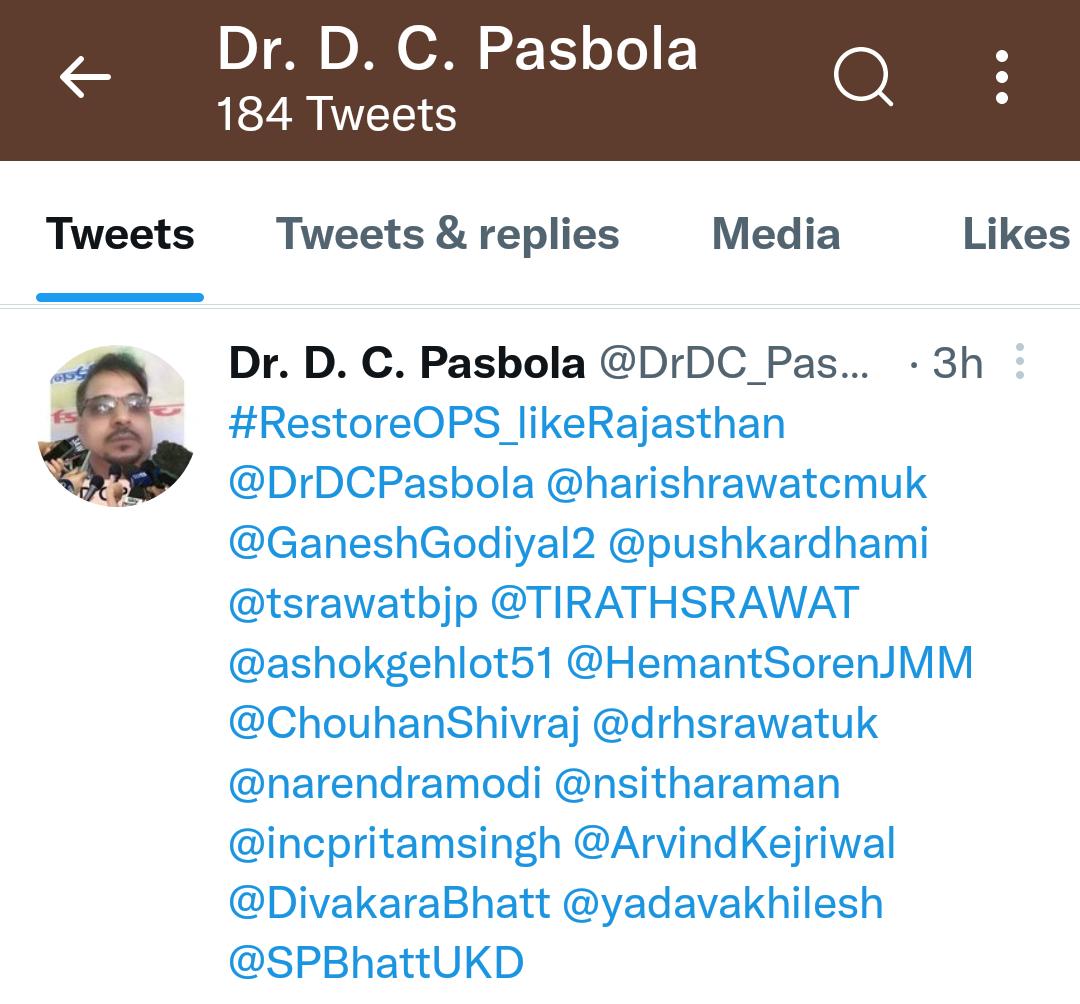Open @ashokgehlot51 mention link

click(x=391, y=664)
